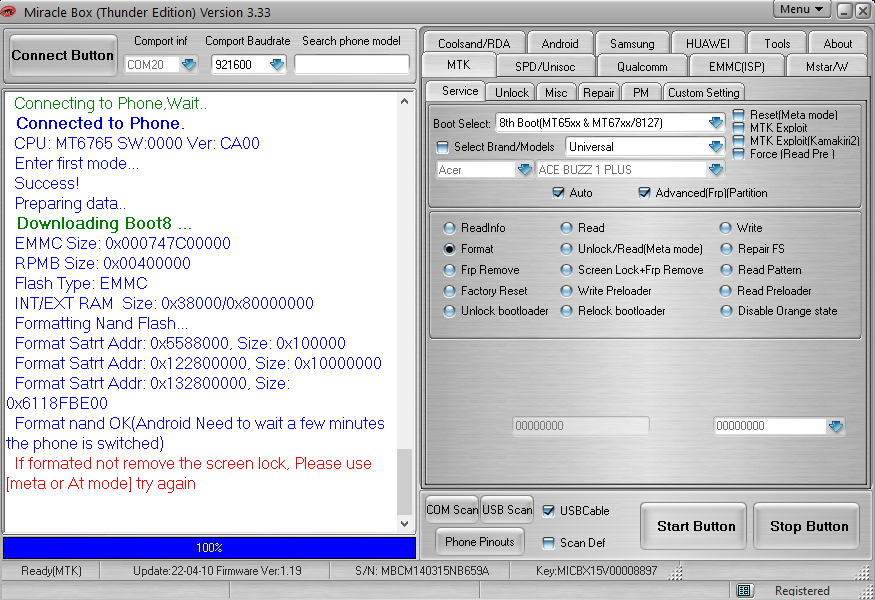Uncheck Advanced(Frp)(Partition checkbox
This screenshot has width=875, height=600.
(644, 193)
